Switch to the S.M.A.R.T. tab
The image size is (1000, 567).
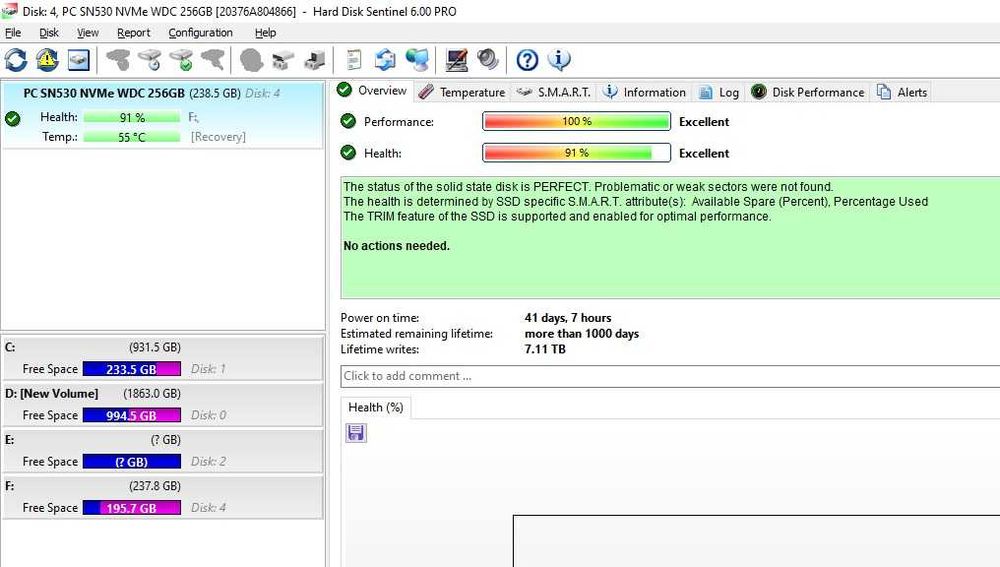[554, 92]
